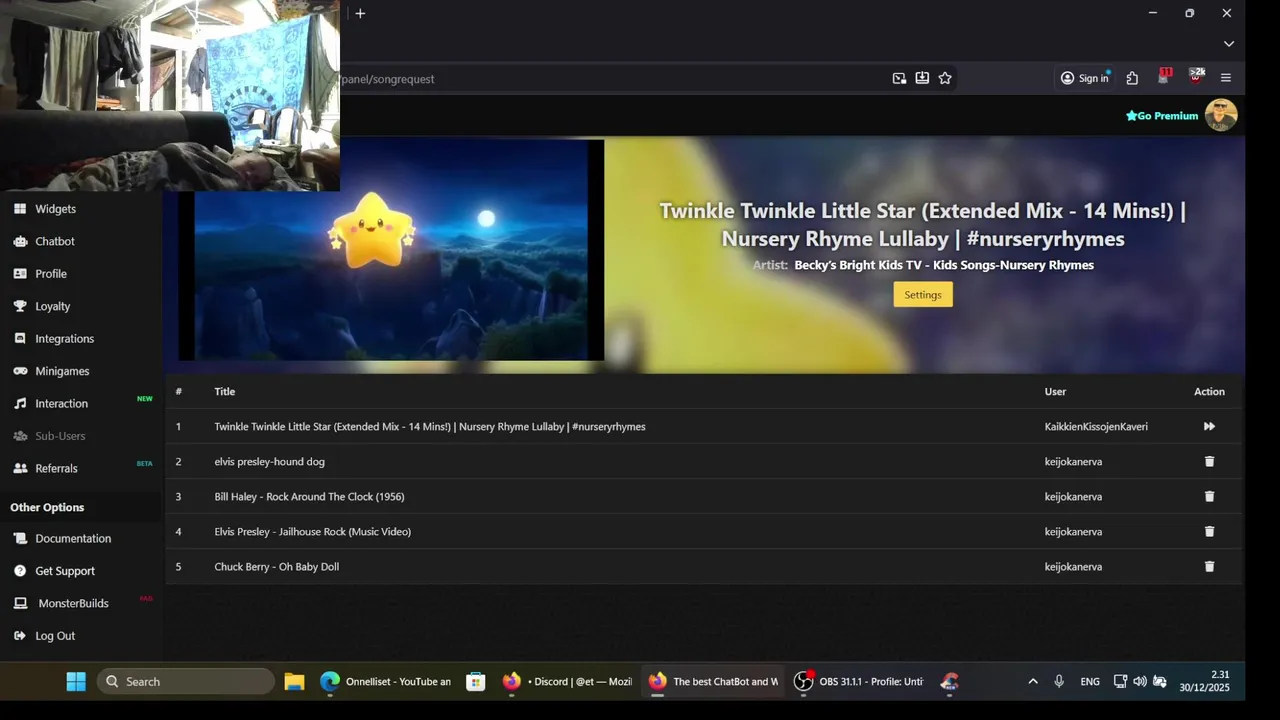Skip the current Twinkle Twinkle song
This screenshot has width=1280, height=720.
[1209, 426]
